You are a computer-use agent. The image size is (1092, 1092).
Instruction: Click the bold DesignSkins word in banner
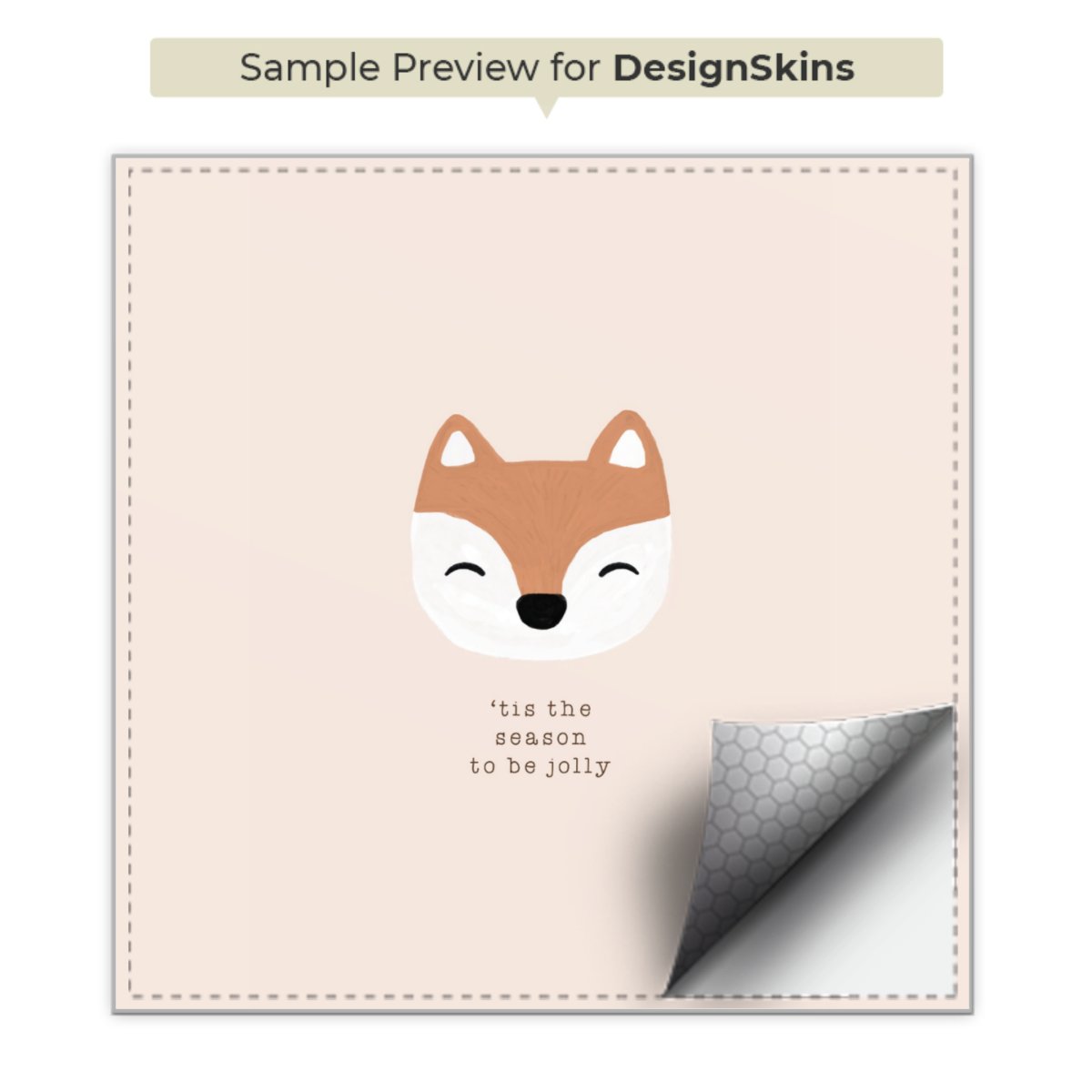pyautogui.click(x=733, y=68)
